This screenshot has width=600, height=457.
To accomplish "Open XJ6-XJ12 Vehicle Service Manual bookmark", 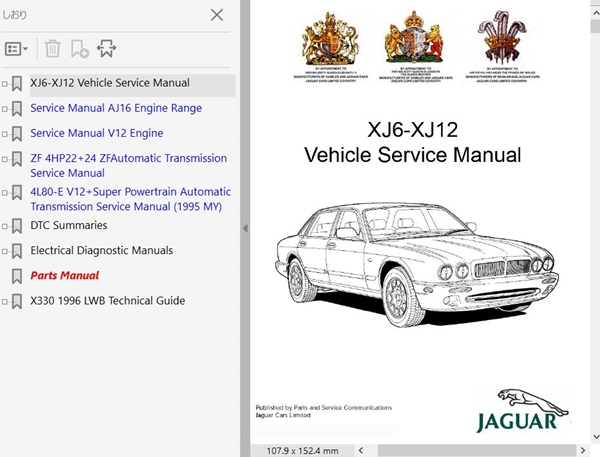I will pos(110,83).
